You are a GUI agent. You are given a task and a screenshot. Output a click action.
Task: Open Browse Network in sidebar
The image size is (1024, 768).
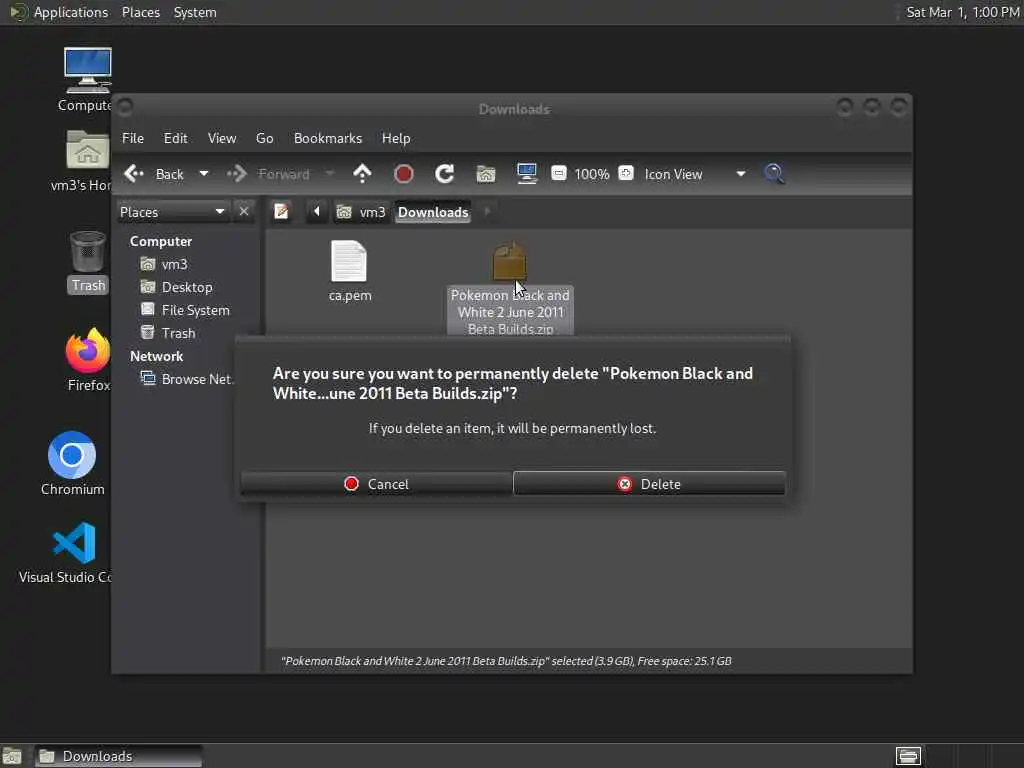[x=187, y=379]
